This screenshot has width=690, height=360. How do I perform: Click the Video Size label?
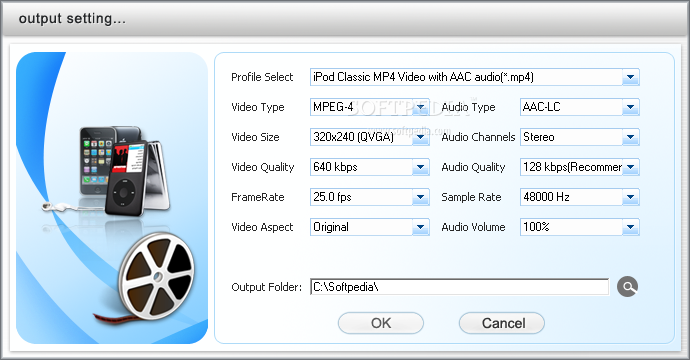click(255, 137)
